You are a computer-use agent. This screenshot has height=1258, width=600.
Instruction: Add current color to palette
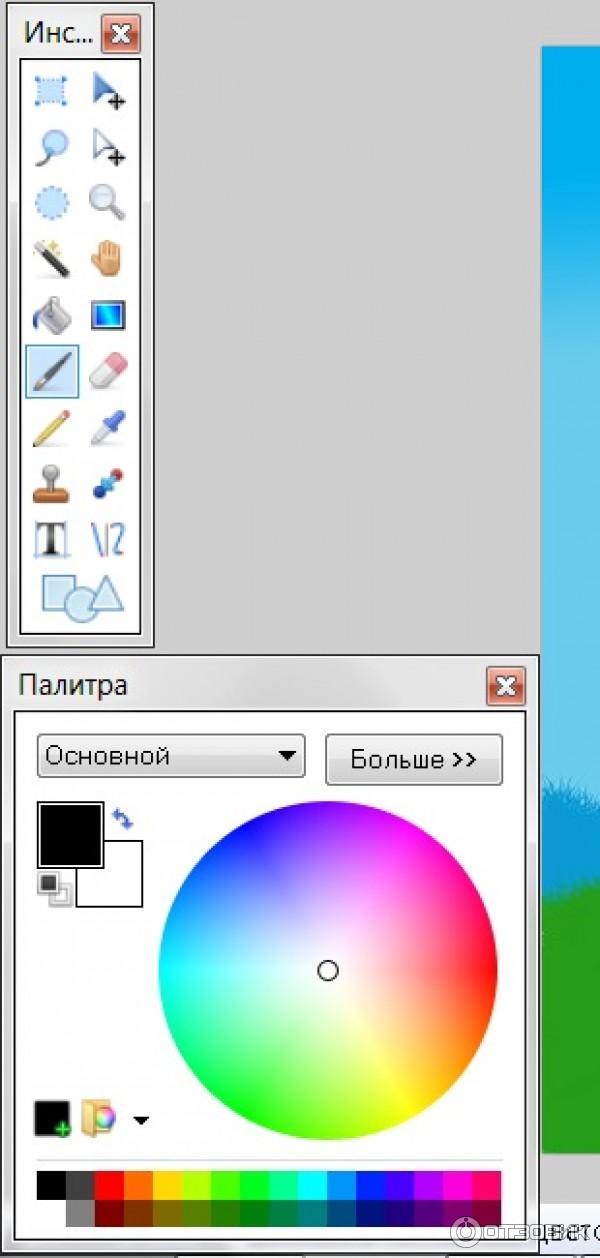[52, 1118]
